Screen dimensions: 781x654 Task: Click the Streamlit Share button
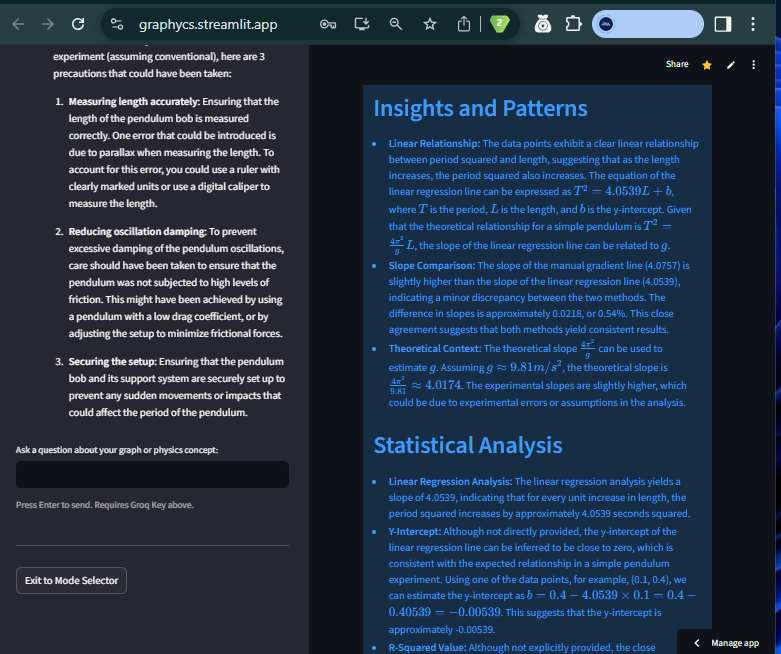[677, 64]
